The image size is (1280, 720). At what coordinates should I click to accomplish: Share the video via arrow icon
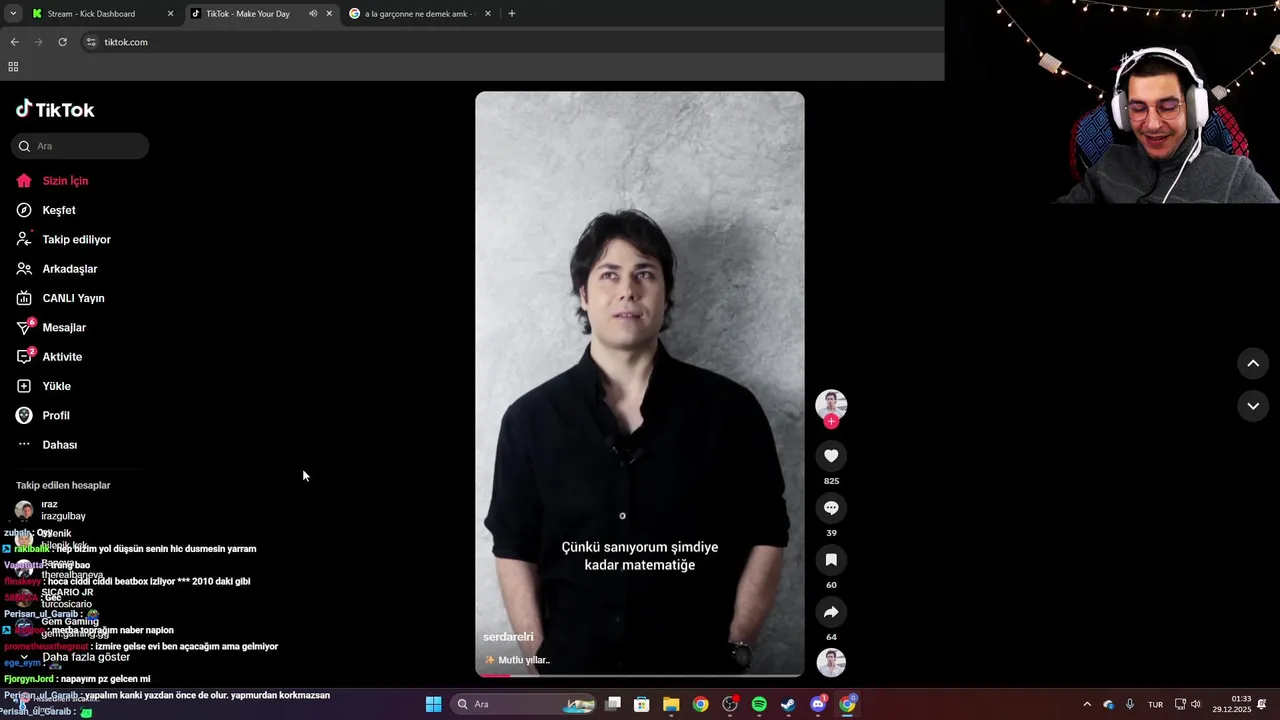coord(831,612)
